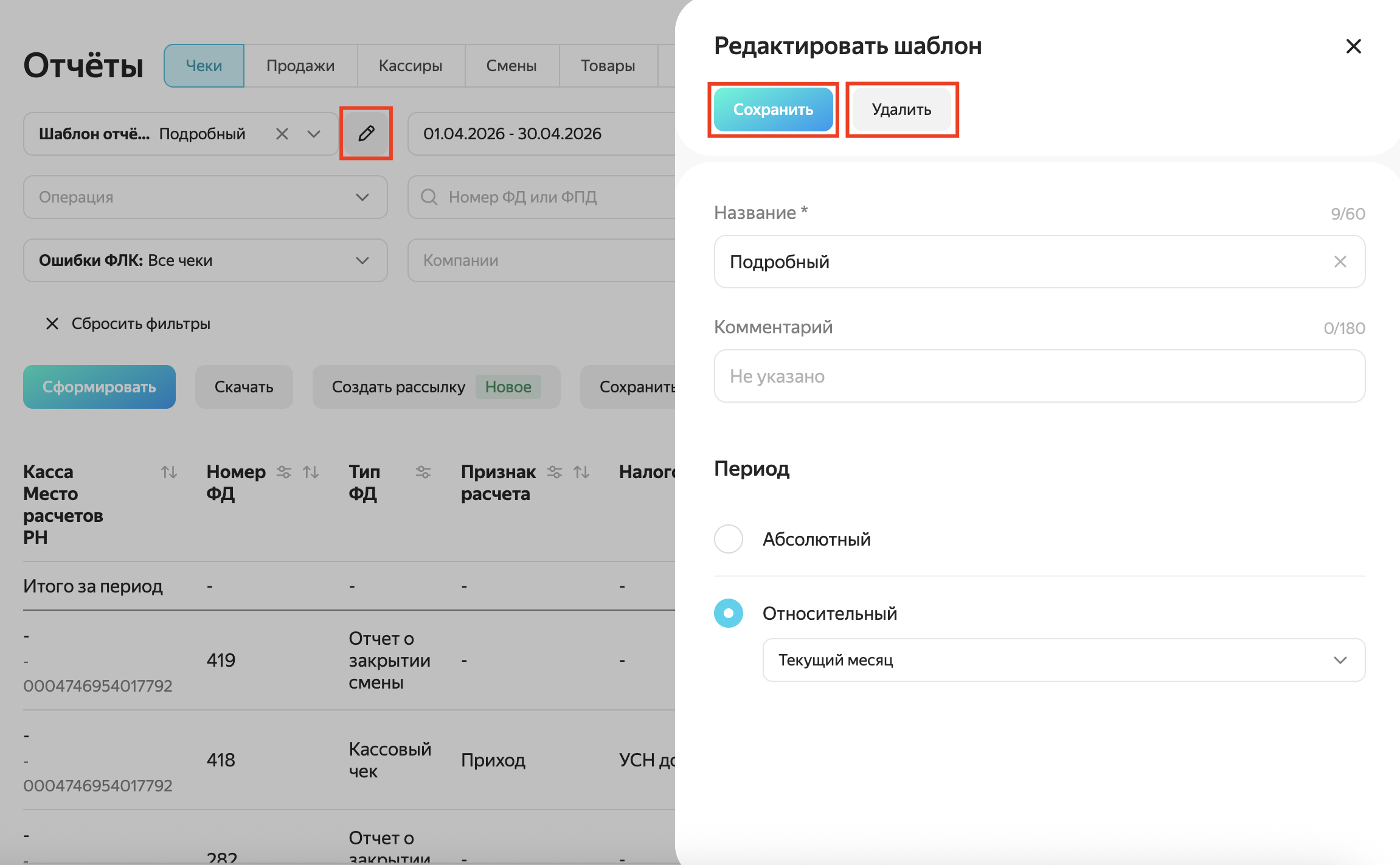Expand the Шаблон отчёта dropdown chevron
The image size is (1400, 865).
314,134
